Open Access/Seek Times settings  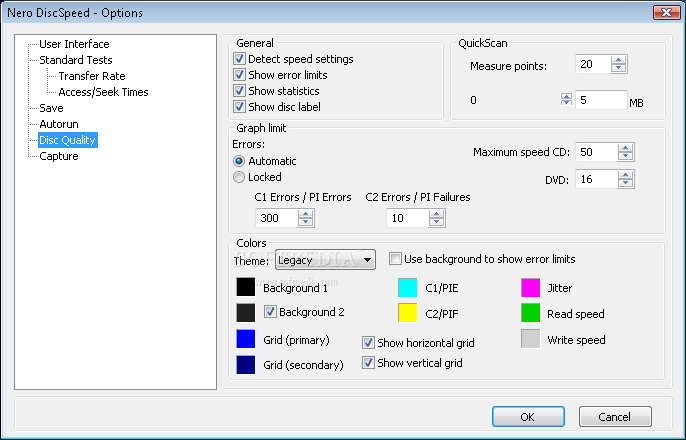pyautogui.click(x=103, y=92)
